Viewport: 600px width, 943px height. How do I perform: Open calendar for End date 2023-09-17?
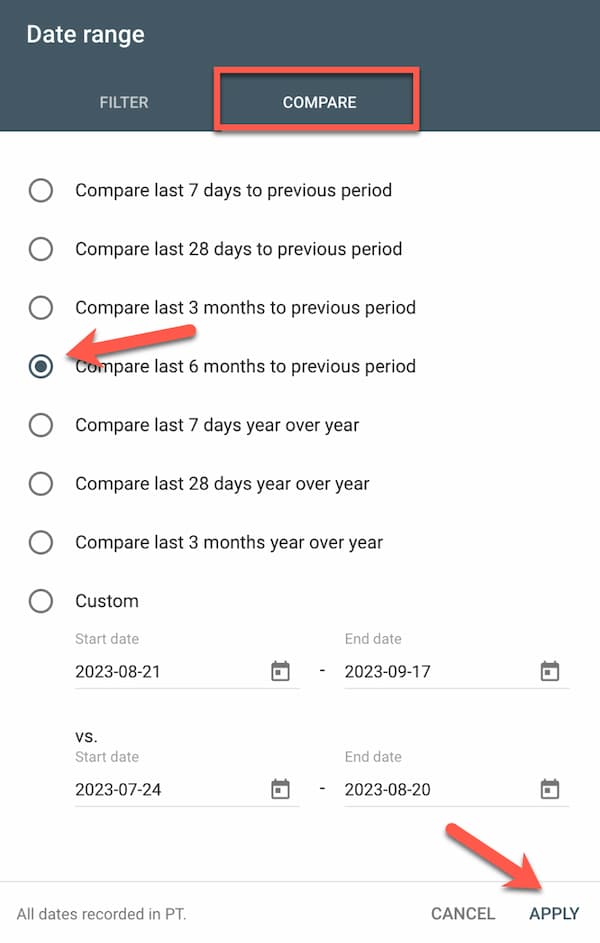pyautogui.click(x=549, y=671)
